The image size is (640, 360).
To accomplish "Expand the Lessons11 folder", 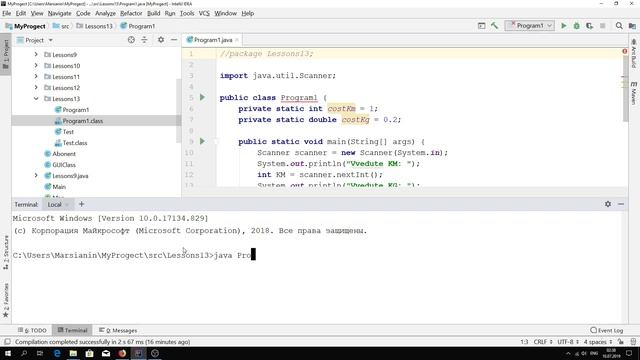I will tap(36, 76).
